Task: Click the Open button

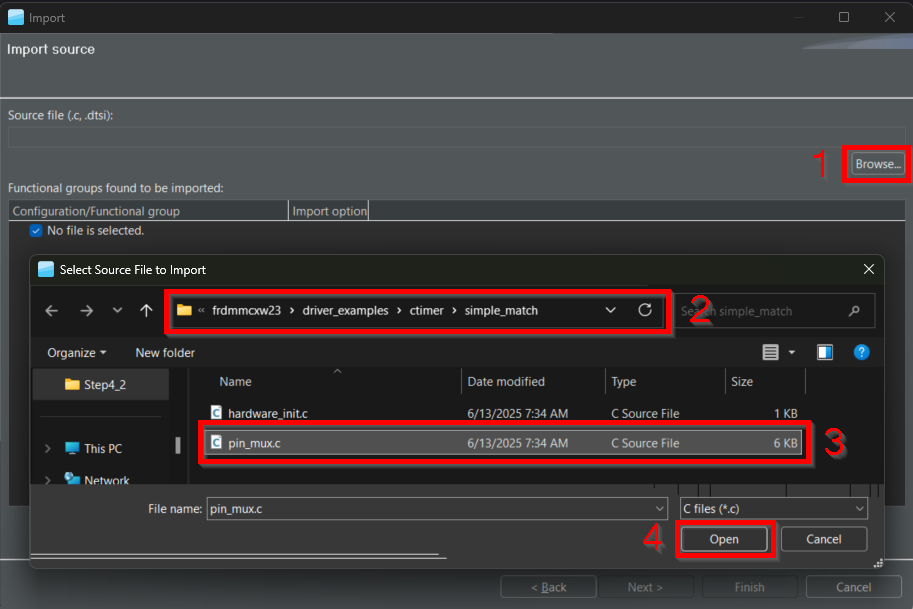Action: click(x=724, y=539)
